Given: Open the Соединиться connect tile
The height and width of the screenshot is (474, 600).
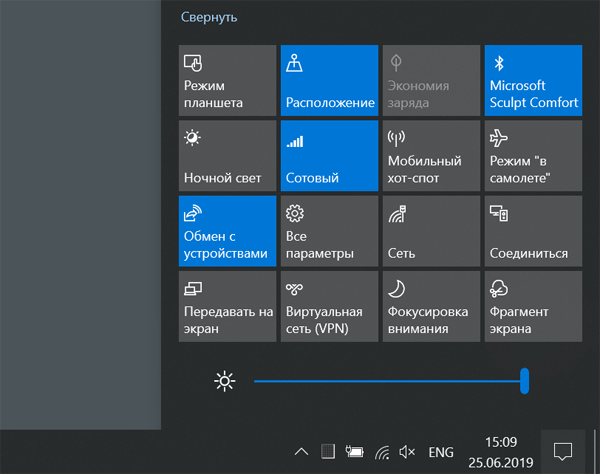Looking at the screenshot, I should pyautogui.click(x=533, y=231).
